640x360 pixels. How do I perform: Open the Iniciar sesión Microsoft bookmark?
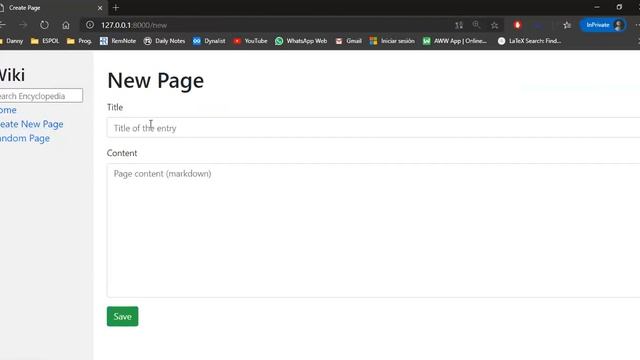coord(392,41)
